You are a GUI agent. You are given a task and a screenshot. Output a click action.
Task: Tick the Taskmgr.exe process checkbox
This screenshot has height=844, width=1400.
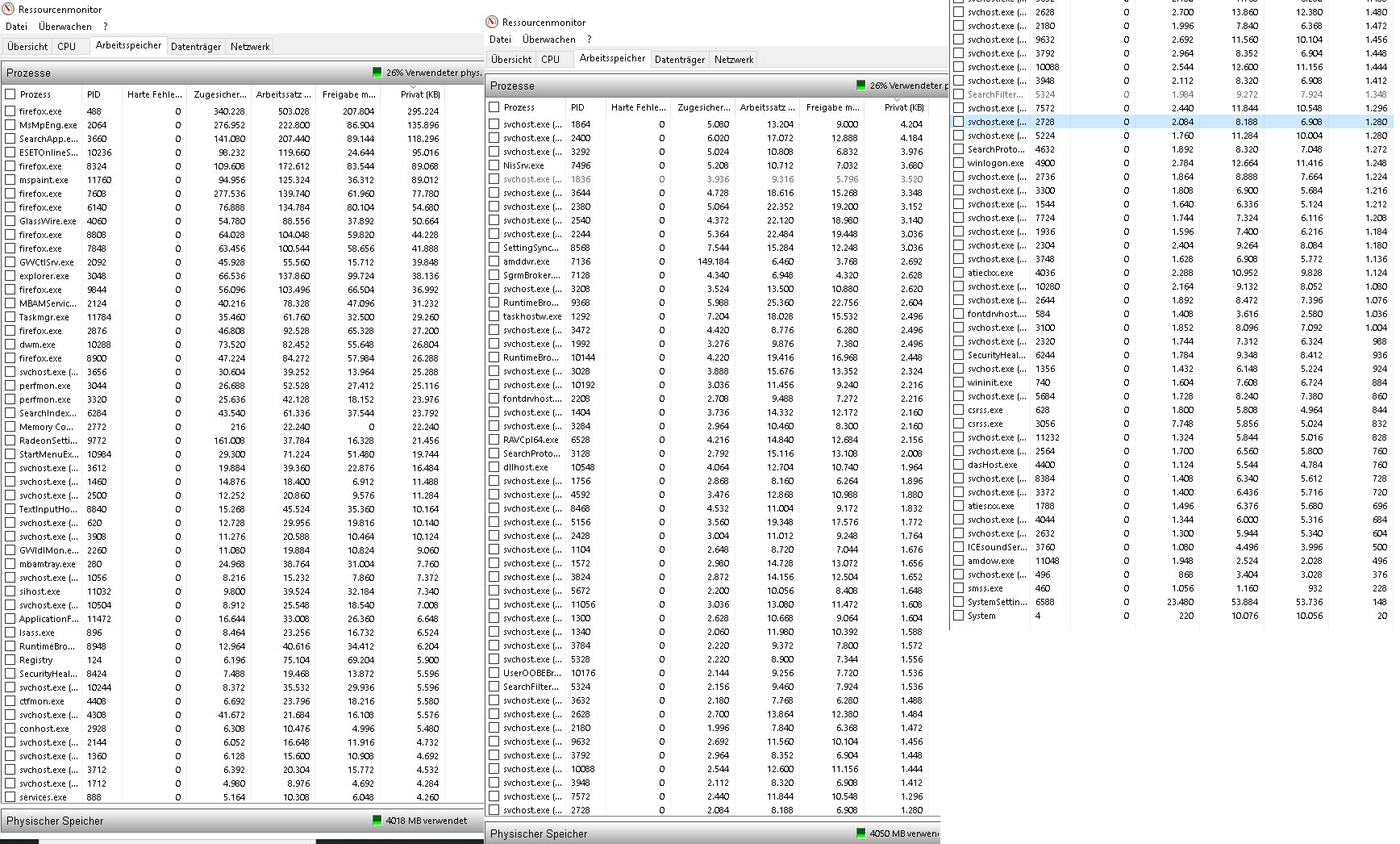[10, 317]
